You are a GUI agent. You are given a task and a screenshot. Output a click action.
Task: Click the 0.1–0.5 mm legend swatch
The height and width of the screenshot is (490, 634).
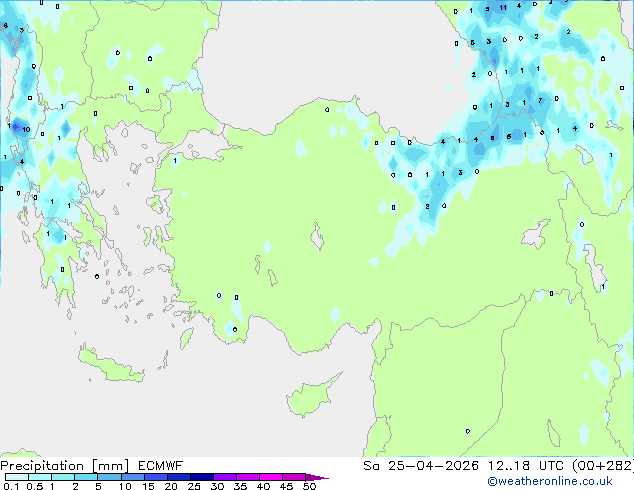click(x=17, y=477)
